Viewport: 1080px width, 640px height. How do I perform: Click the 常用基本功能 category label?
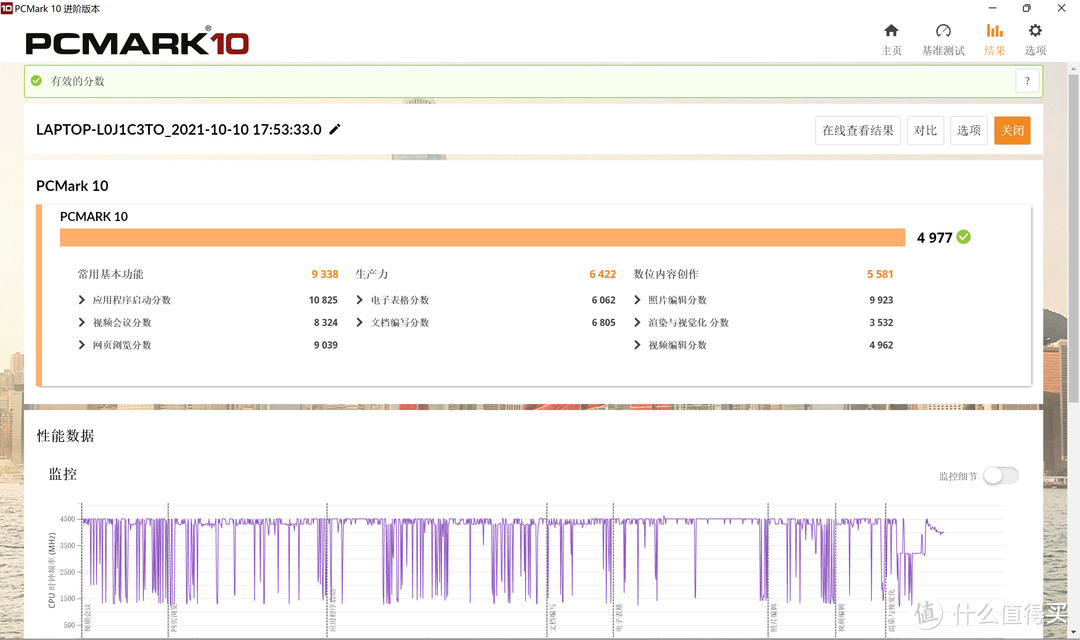[110, 274]
